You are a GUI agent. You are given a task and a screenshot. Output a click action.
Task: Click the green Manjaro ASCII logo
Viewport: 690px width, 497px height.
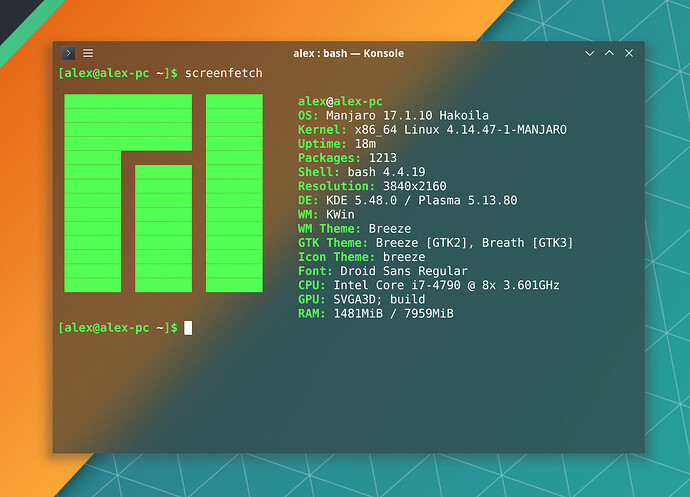163,193
